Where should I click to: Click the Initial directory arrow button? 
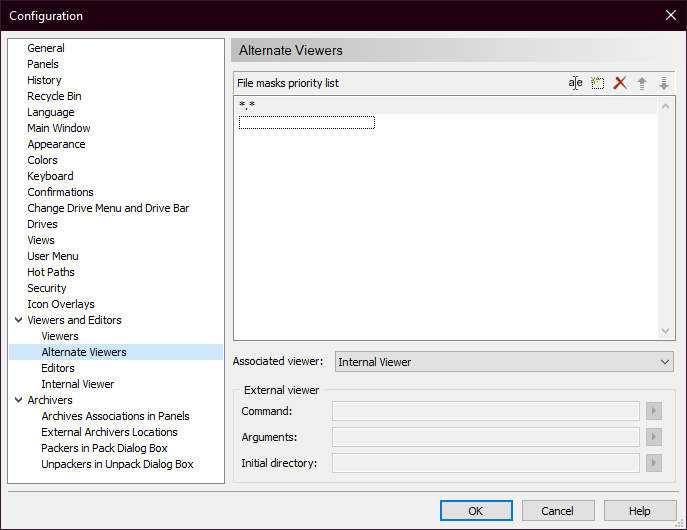[654, 463]
